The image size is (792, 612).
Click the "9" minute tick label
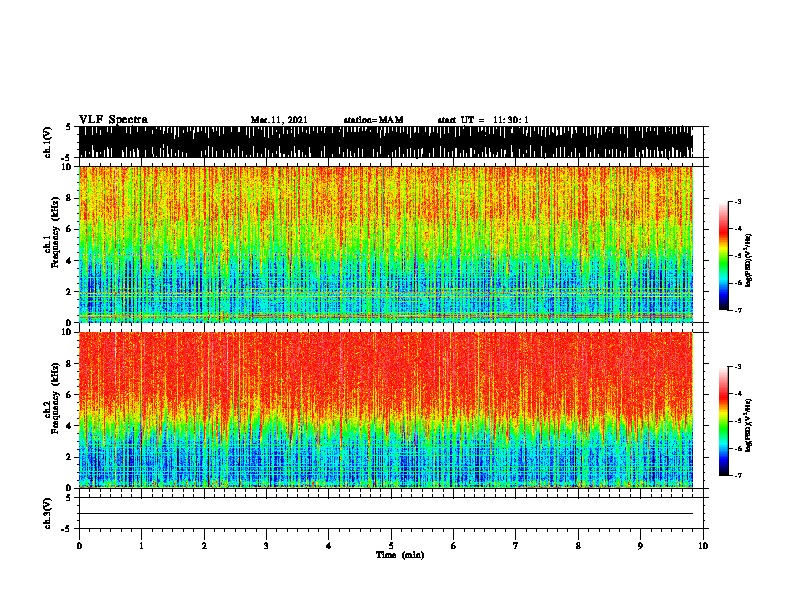pos(640,546)
